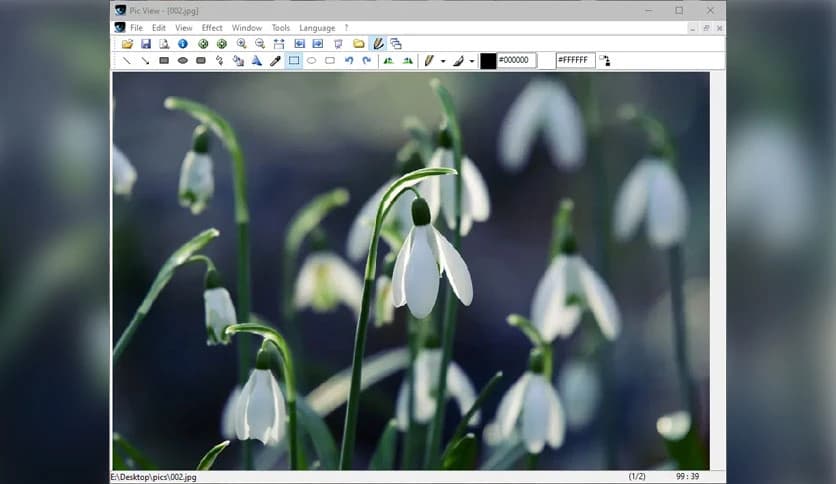The width and height of the screenshot is (836, 484).
Task: Click the zoom in magnifier icon
Action: 241,44
